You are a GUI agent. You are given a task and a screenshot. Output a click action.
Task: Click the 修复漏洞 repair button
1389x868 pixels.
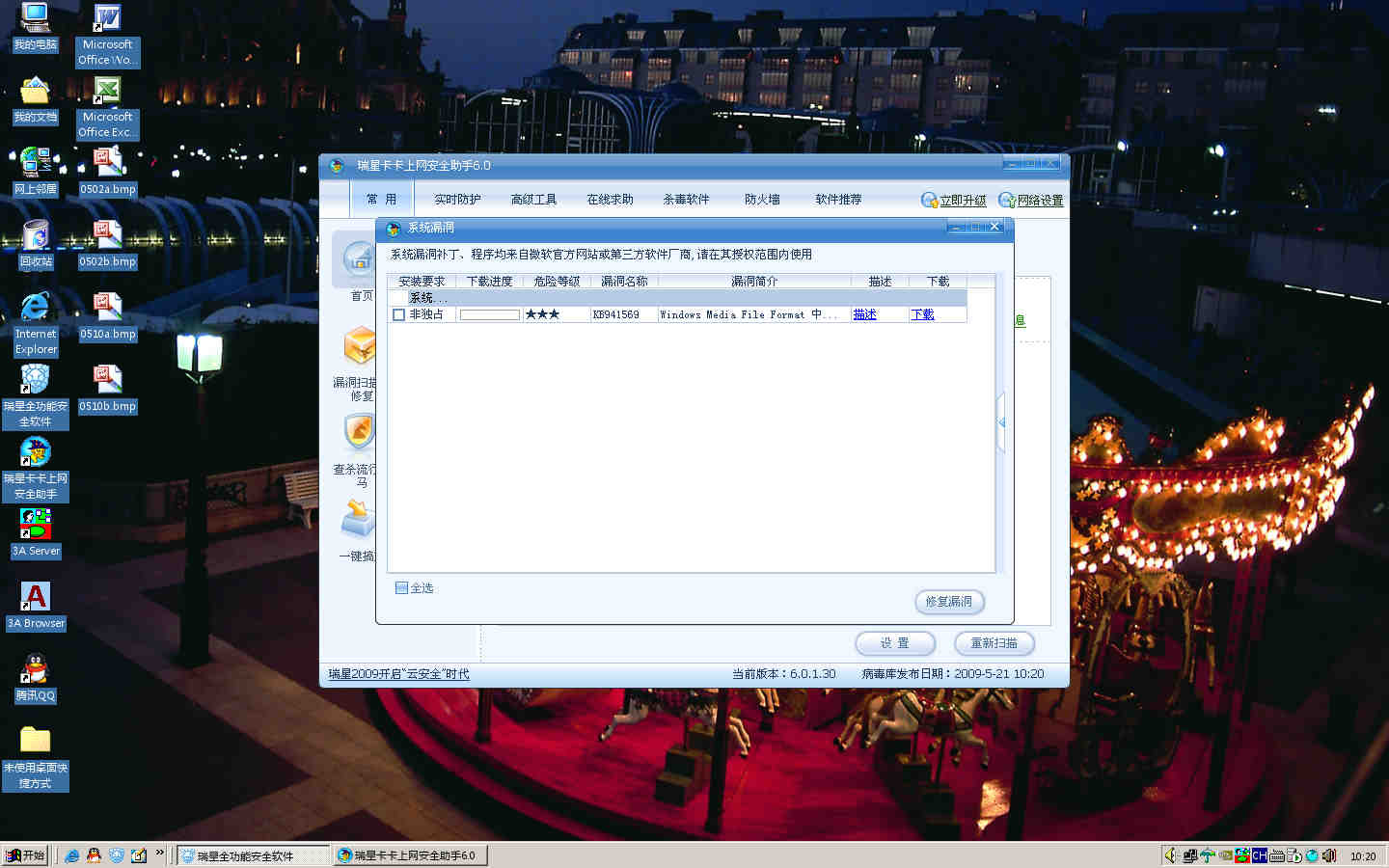pos(949,602)
